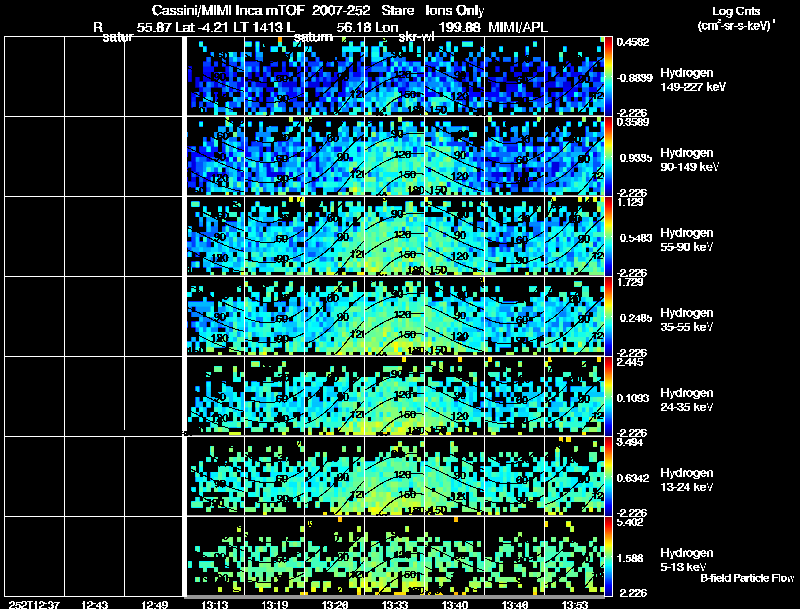
Task: Click the '13:19' time axis label
Action: [274, 604]
